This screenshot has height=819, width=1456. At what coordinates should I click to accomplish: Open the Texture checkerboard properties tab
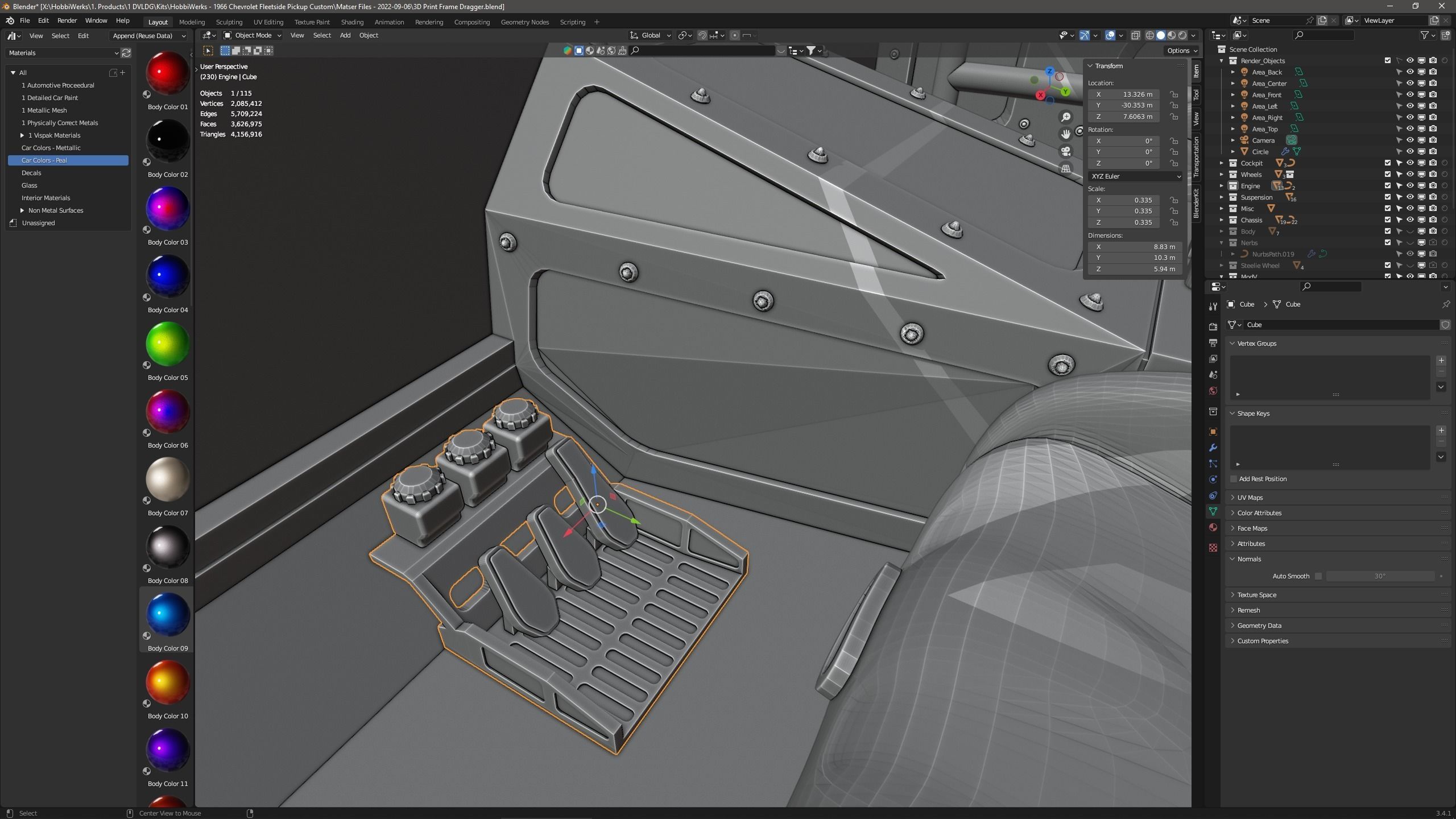click(x=1213, y=547)
